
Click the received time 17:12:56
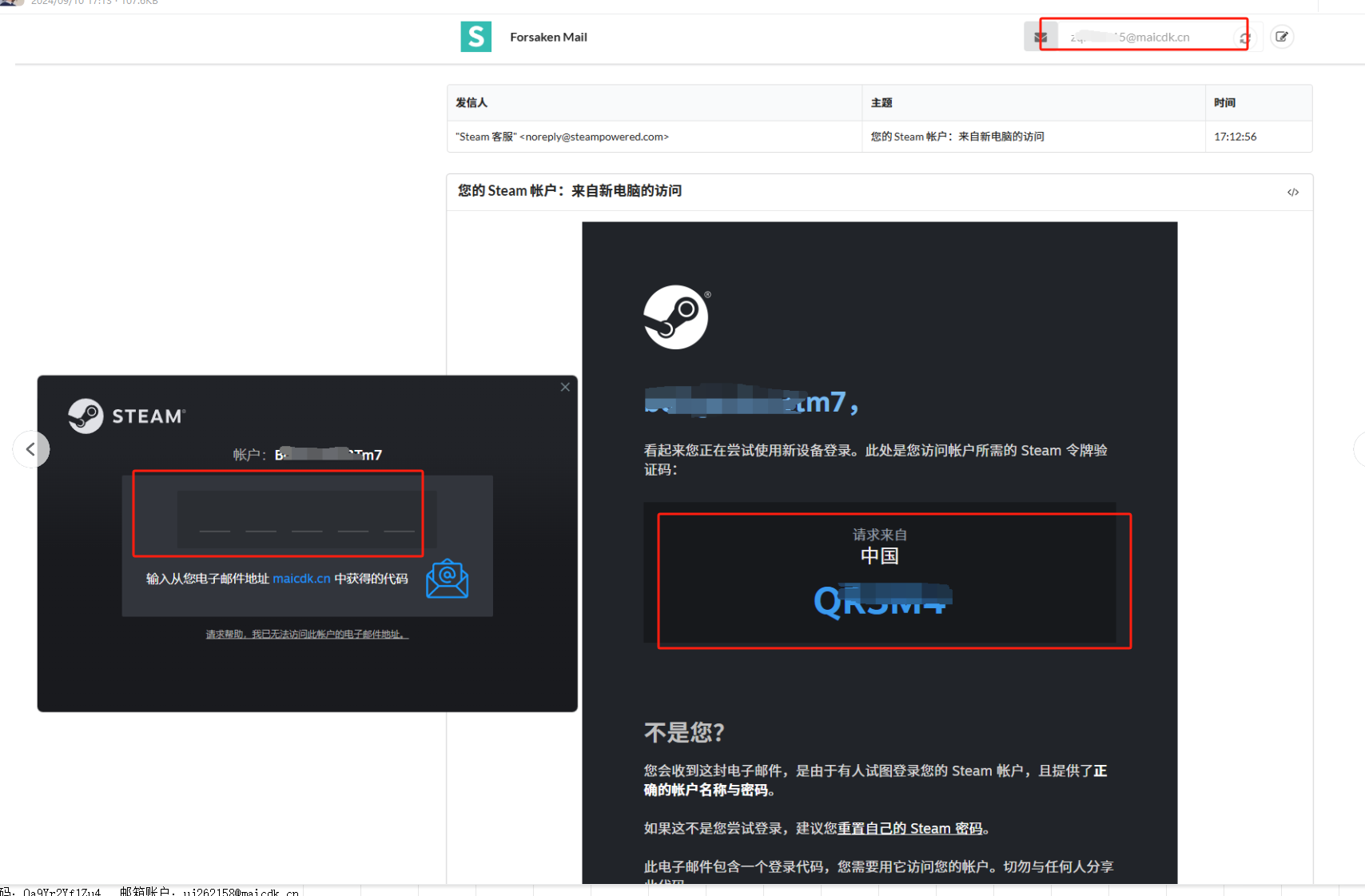1235,137
